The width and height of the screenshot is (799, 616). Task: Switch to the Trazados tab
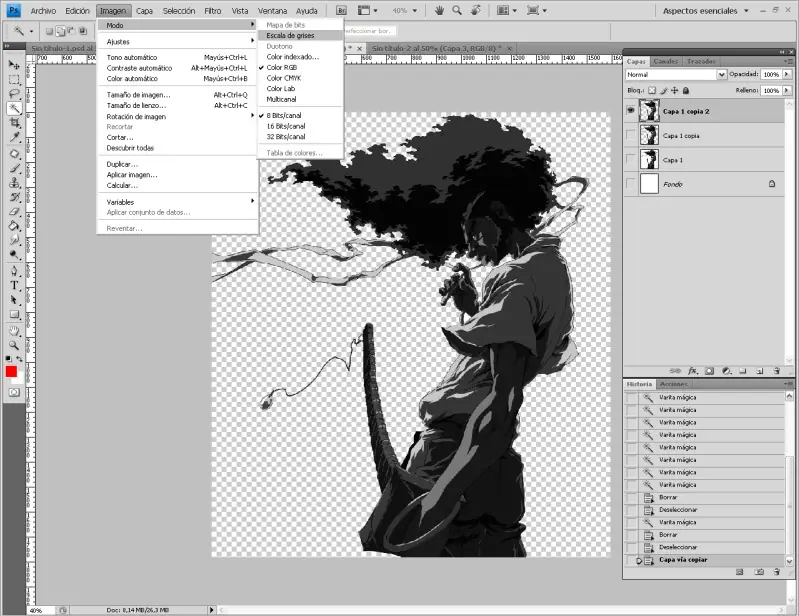coord(701,61)
